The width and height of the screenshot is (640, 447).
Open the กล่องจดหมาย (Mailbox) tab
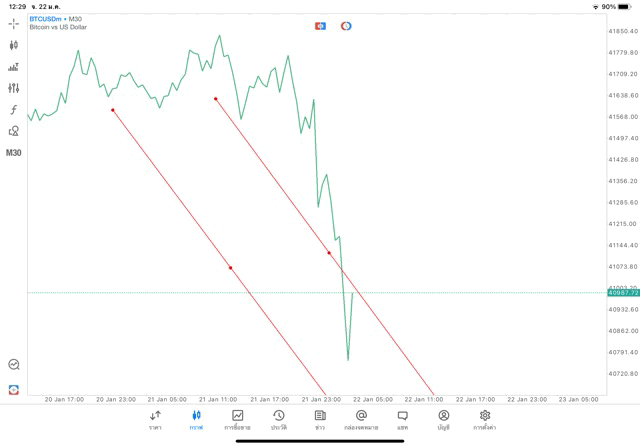(x=361, y=419)
